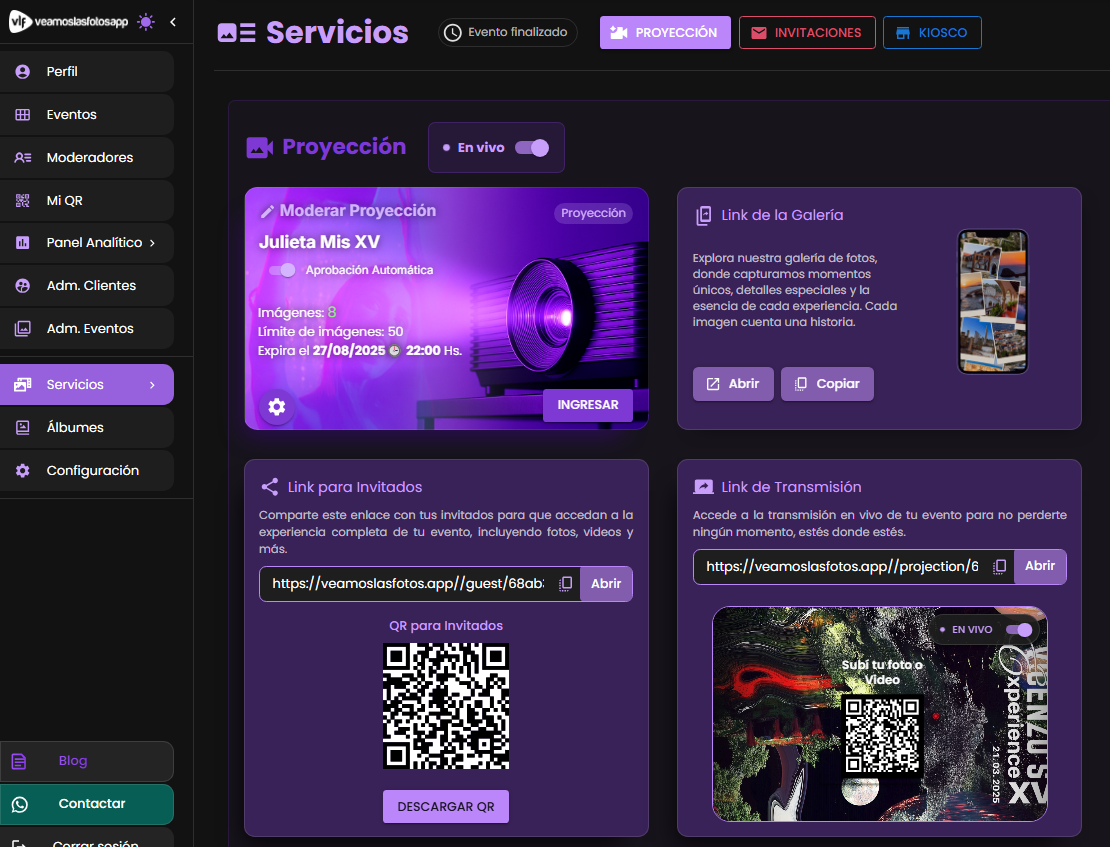Click the projection link URL field

[x=842, y=567]
